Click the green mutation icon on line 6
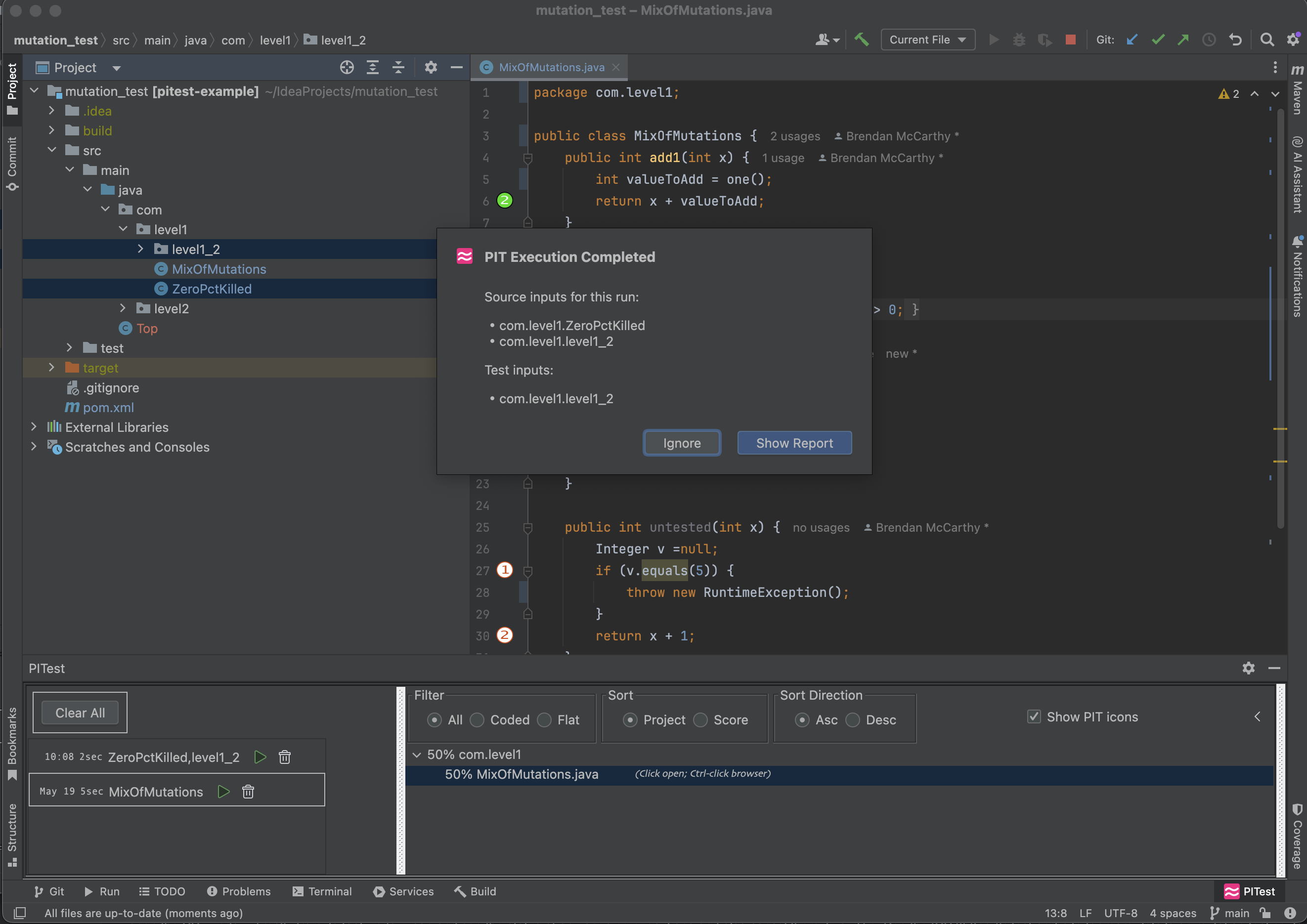Screen dimensions: 1307x924 (504, 200)
